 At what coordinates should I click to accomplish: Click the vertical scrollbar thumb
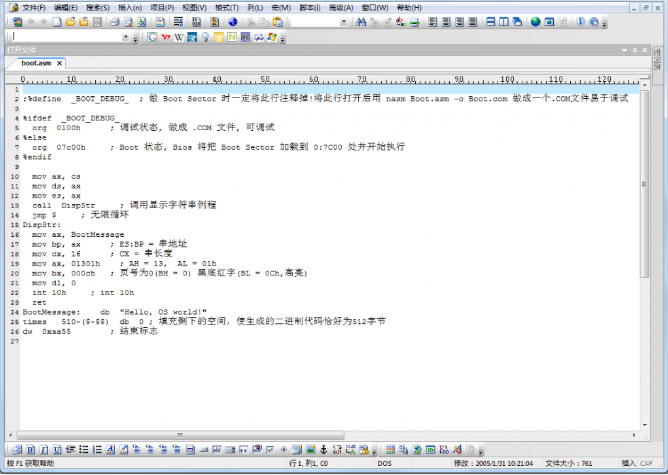pyautogui.click(x=644, y=184)
